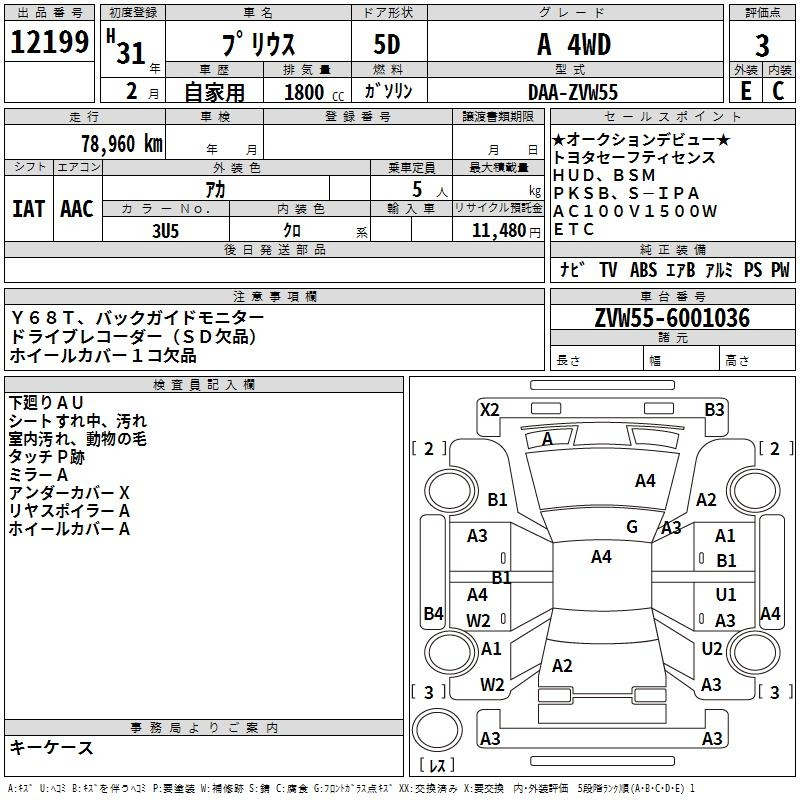
Task: Click the レス box below the diagram
Action: click(437, 766)
